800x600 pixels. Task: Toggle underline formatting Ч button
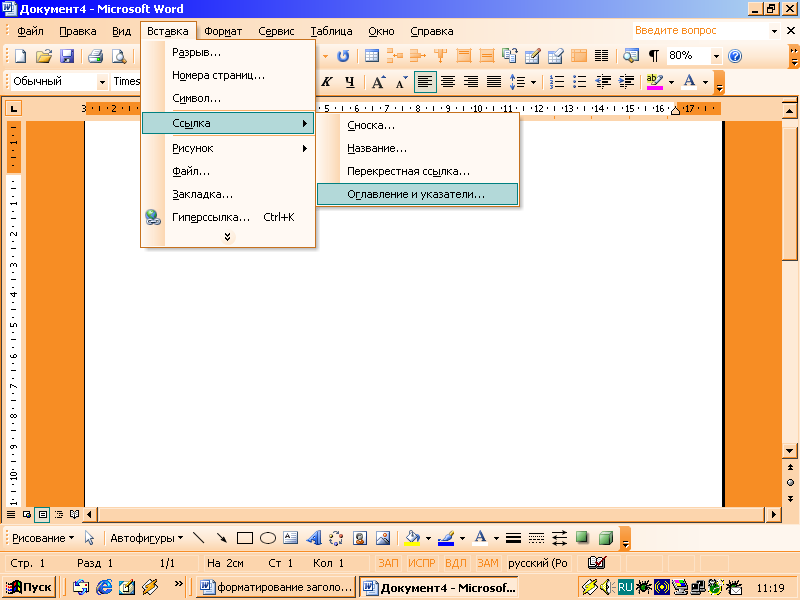[349, 82]
